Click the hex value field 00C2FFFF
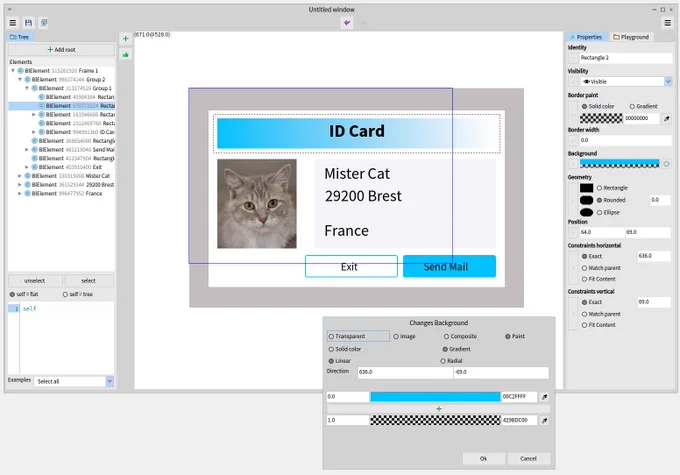Viewport: 680px width, 475px height. point(519,396)
